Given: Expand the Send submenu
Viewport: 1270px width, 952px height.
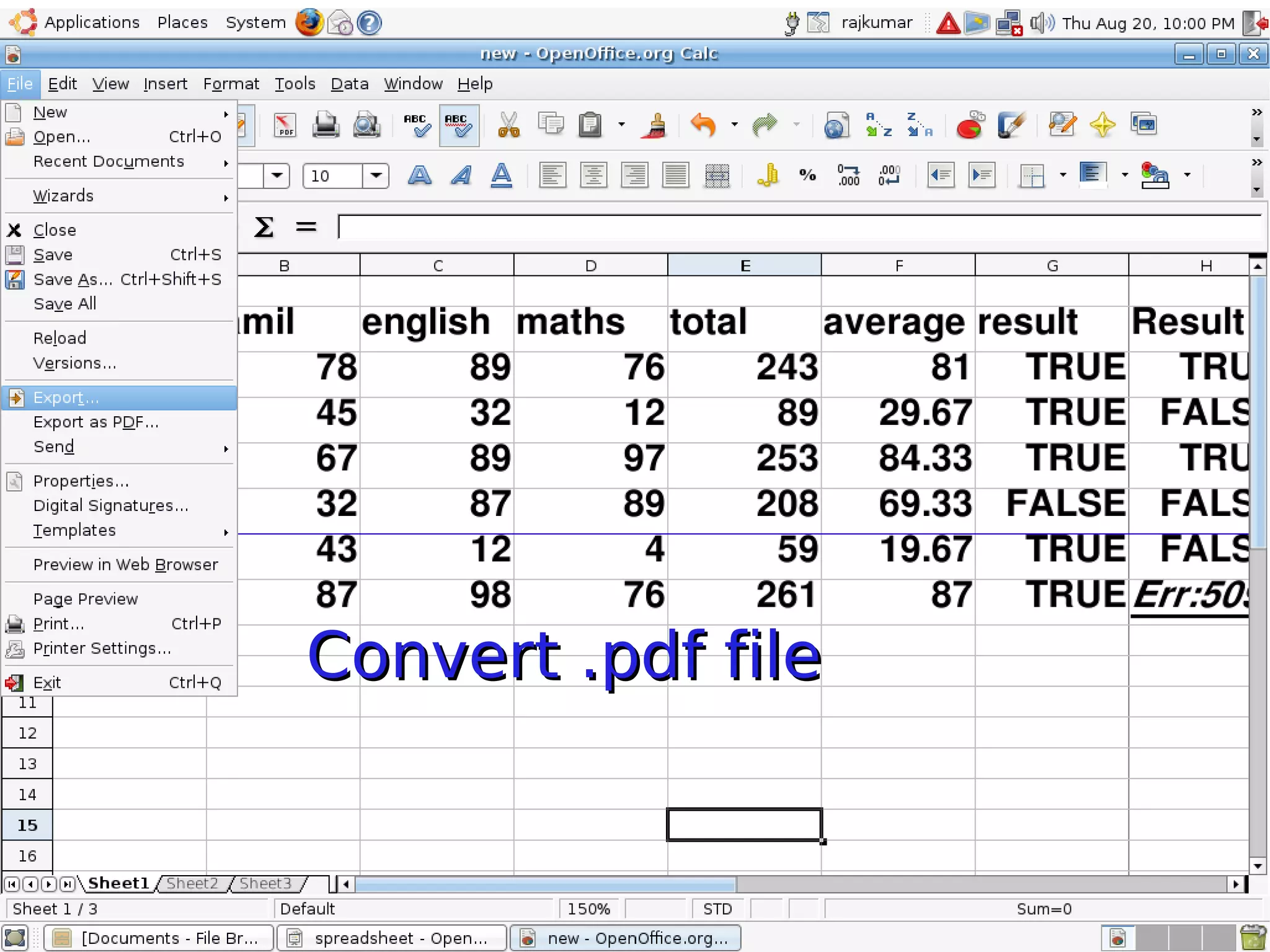Looking at the screenshot, I should pos(119,447).
